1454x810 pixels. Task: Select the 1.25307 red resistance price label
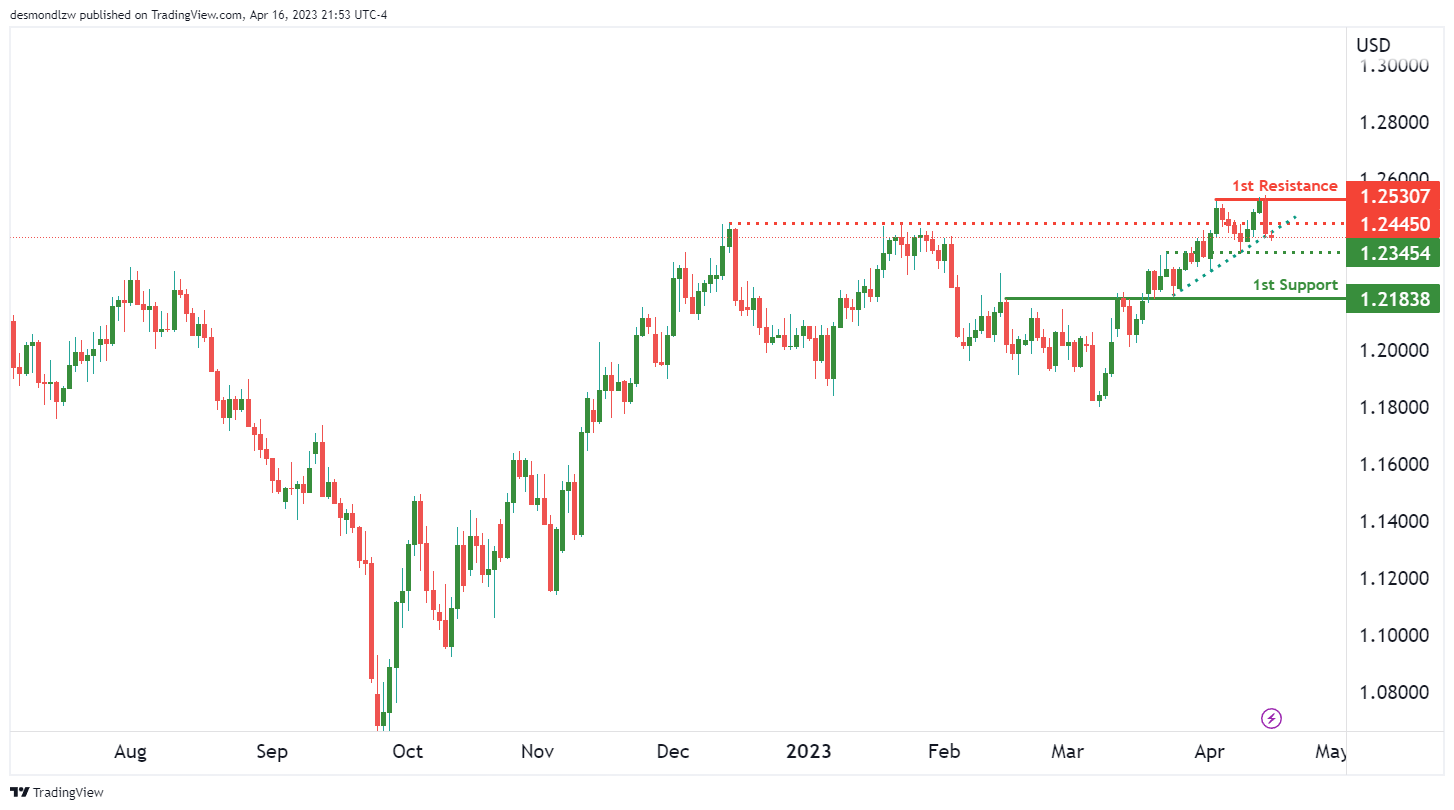point(1393,196)
